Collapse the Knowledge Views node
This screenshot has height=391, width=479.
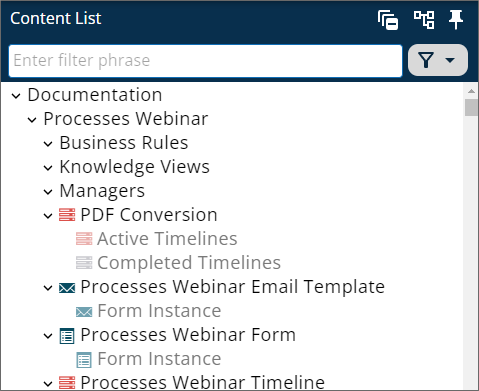(48, 168)
